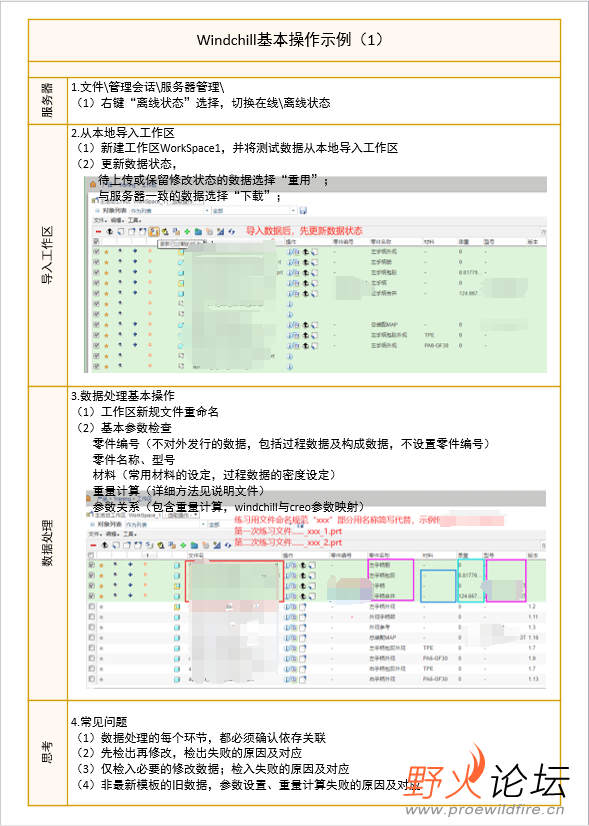Untick checkbox of 左手柄合并 row, import-workspace screenshot
The image size is (589, 826).
pyautogui.click(x=96, y=293)
